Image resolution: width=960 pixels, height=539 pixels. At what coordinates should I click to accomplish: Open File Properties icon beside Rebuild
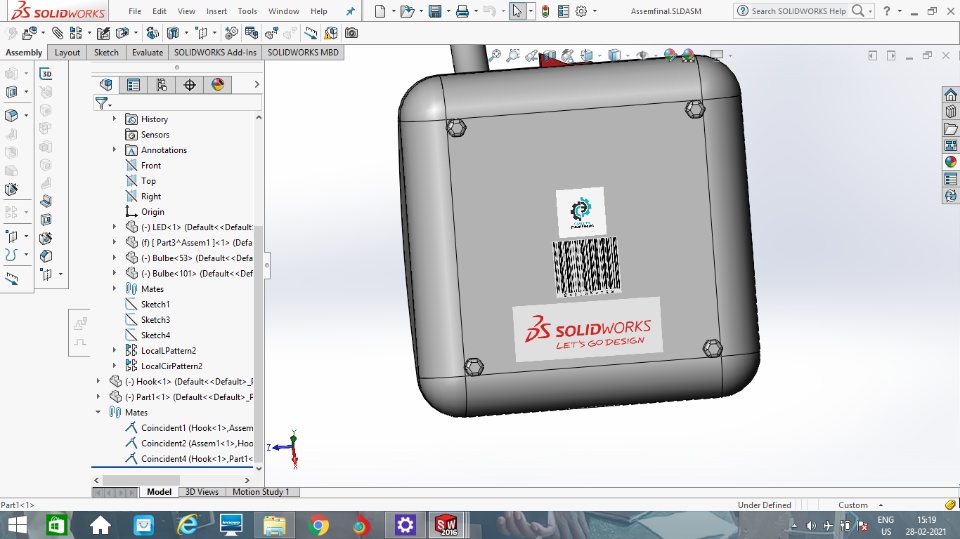(x=563, y=11)
